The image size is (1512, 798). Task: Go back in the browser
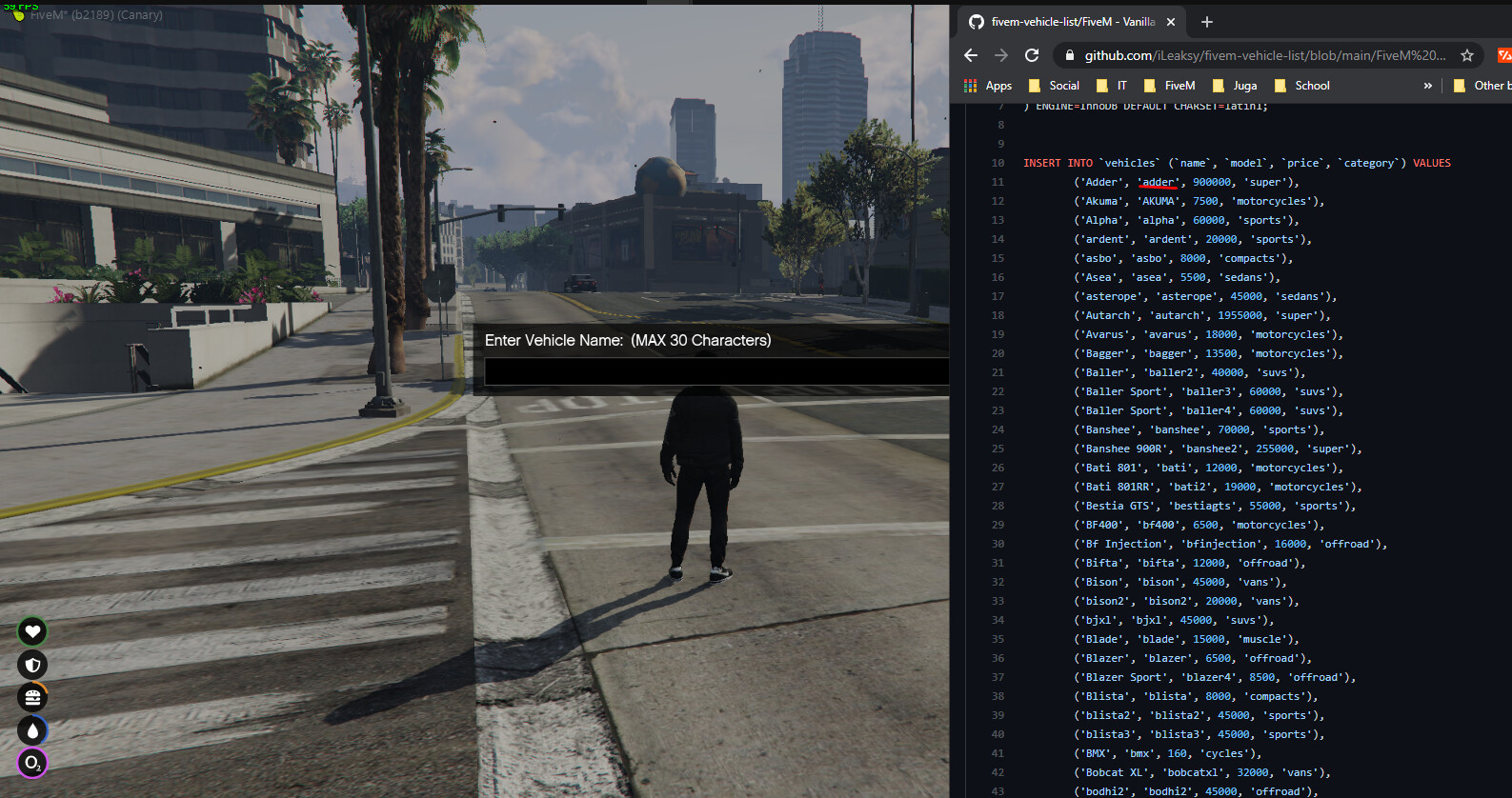pos(971,55)
